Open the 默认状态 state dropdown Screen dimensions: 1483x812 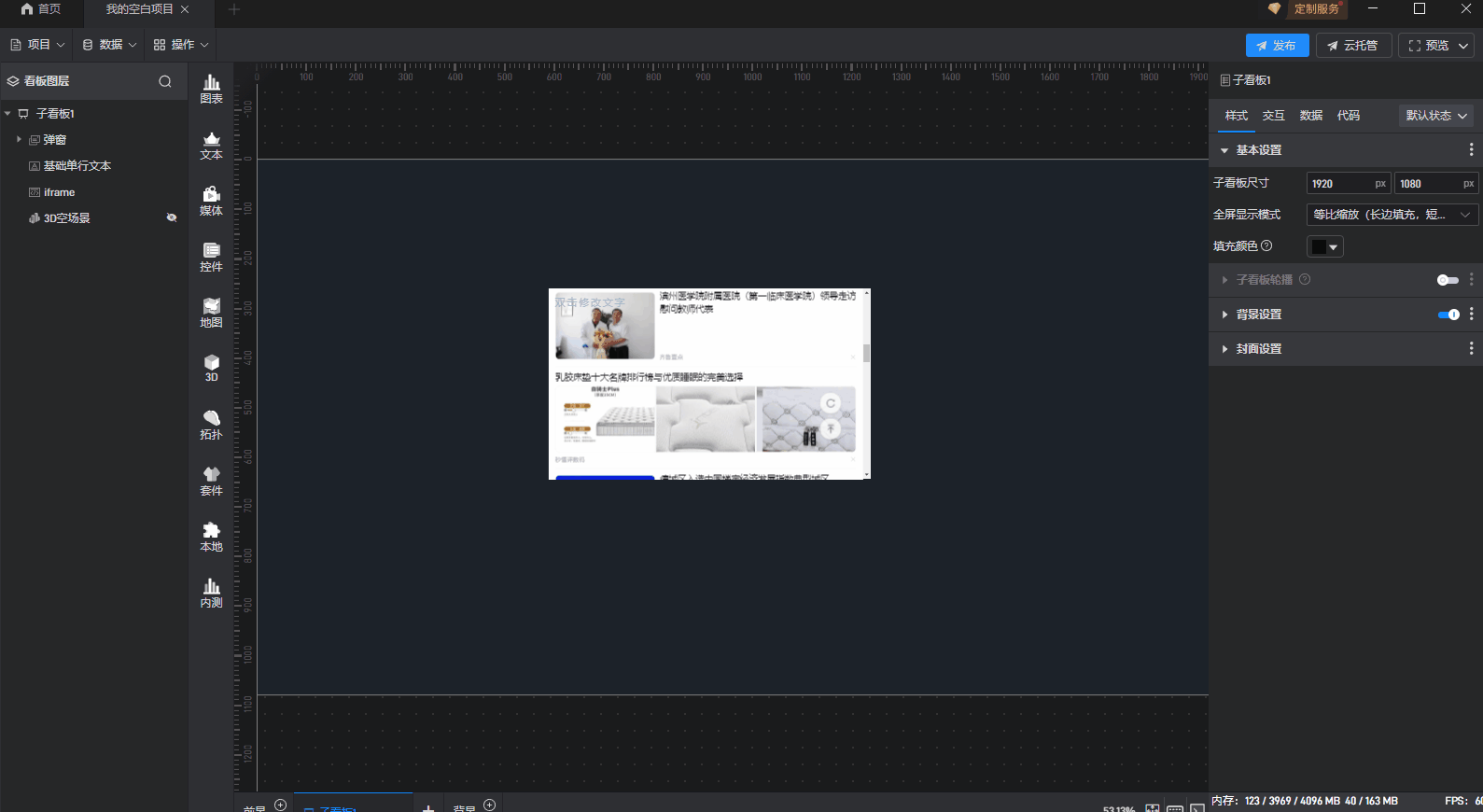click(1436, 116)
